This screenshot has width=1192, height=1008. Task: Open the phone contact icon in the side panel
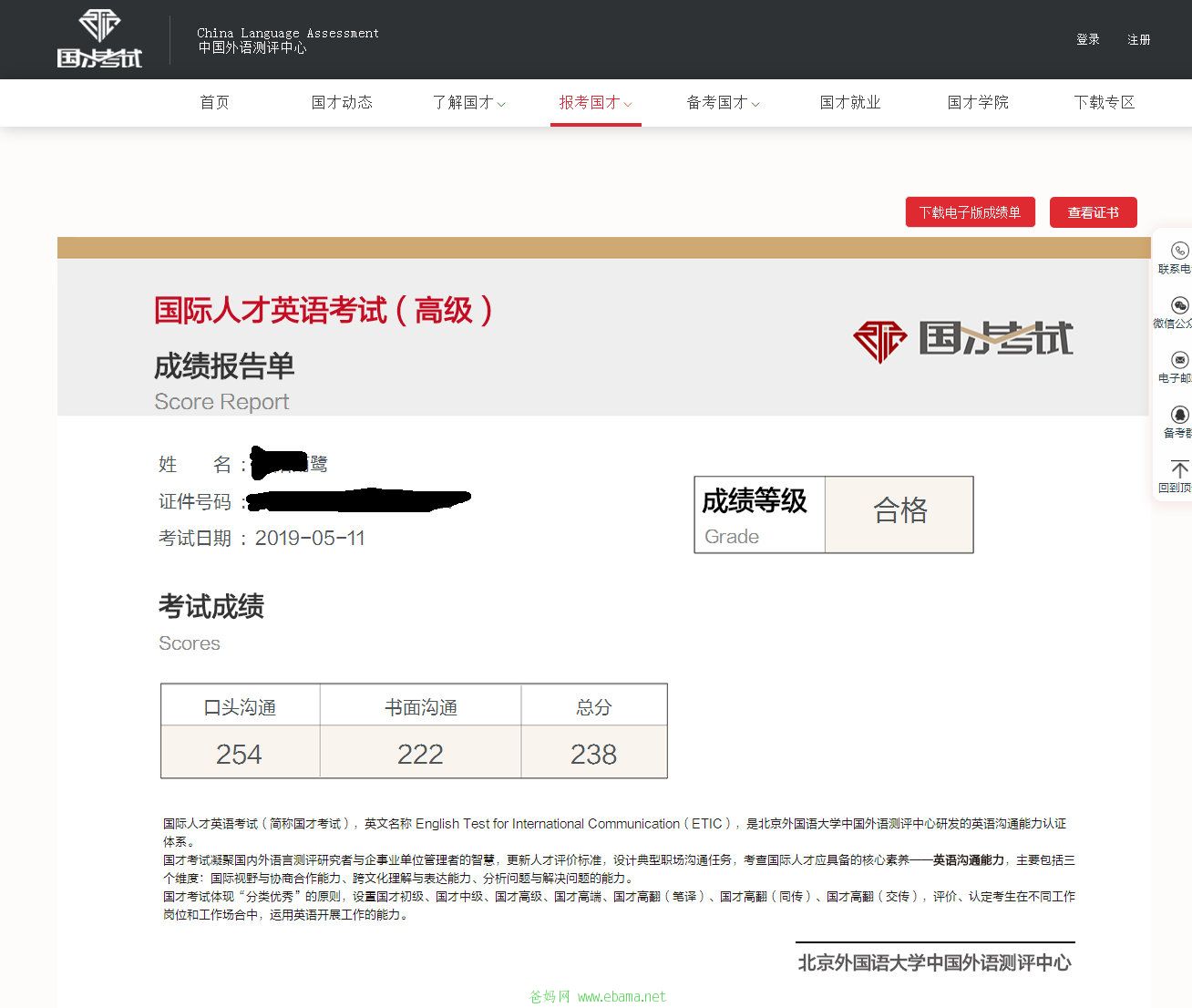point(1179,250)
